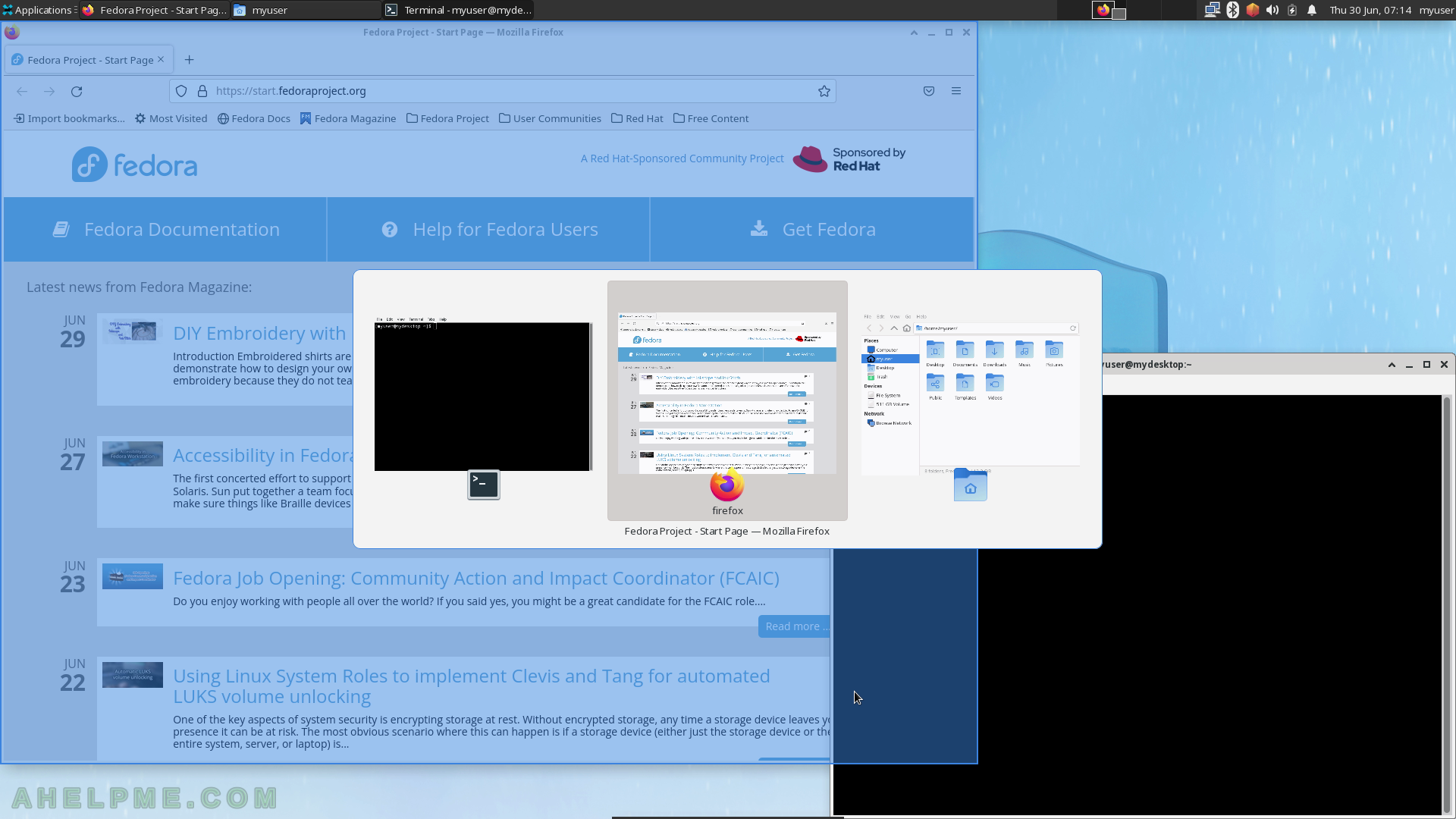The image size is (1456, 819).
Task: Expand the Fedora Project bookmarks folder
Action: (x=447, y=118)
